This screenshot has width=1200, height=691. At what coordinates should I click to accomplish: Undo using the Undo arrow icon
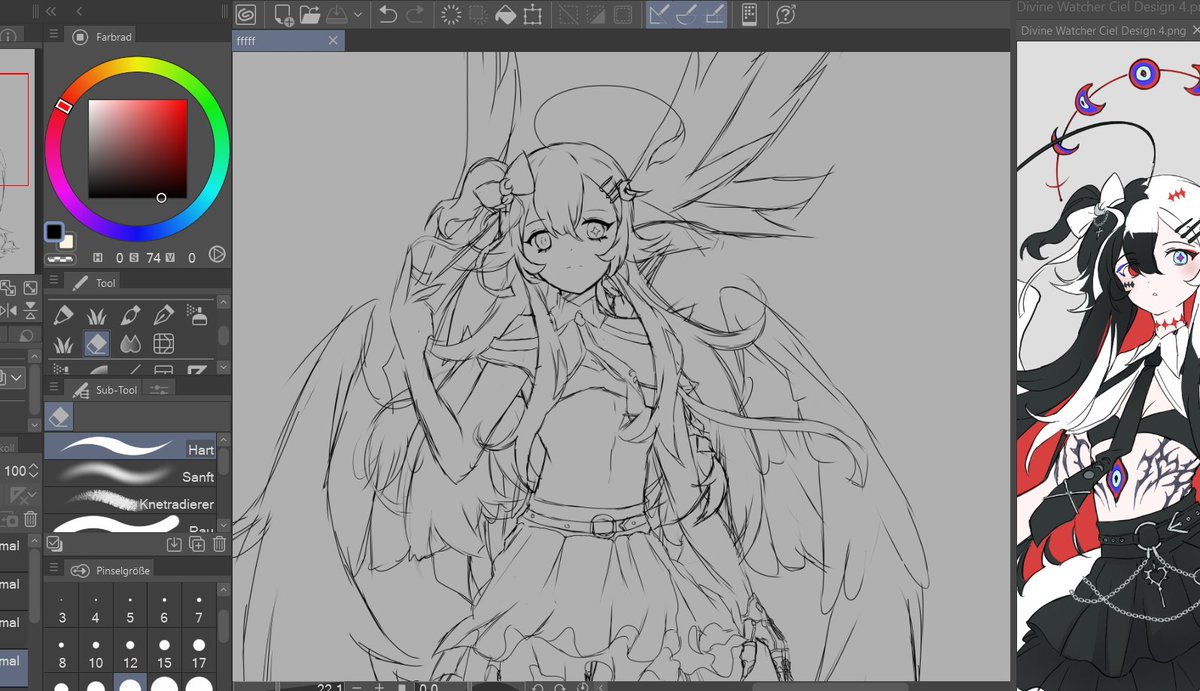pos(388,14)
